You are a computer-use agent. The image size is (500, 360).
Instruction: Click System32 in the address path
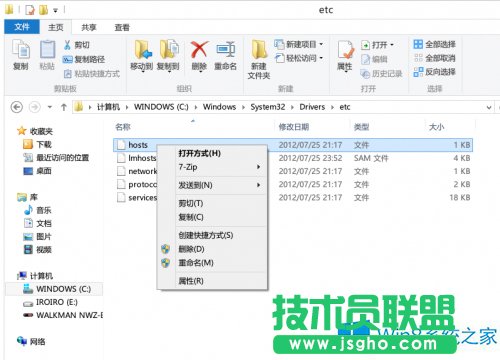268,107
